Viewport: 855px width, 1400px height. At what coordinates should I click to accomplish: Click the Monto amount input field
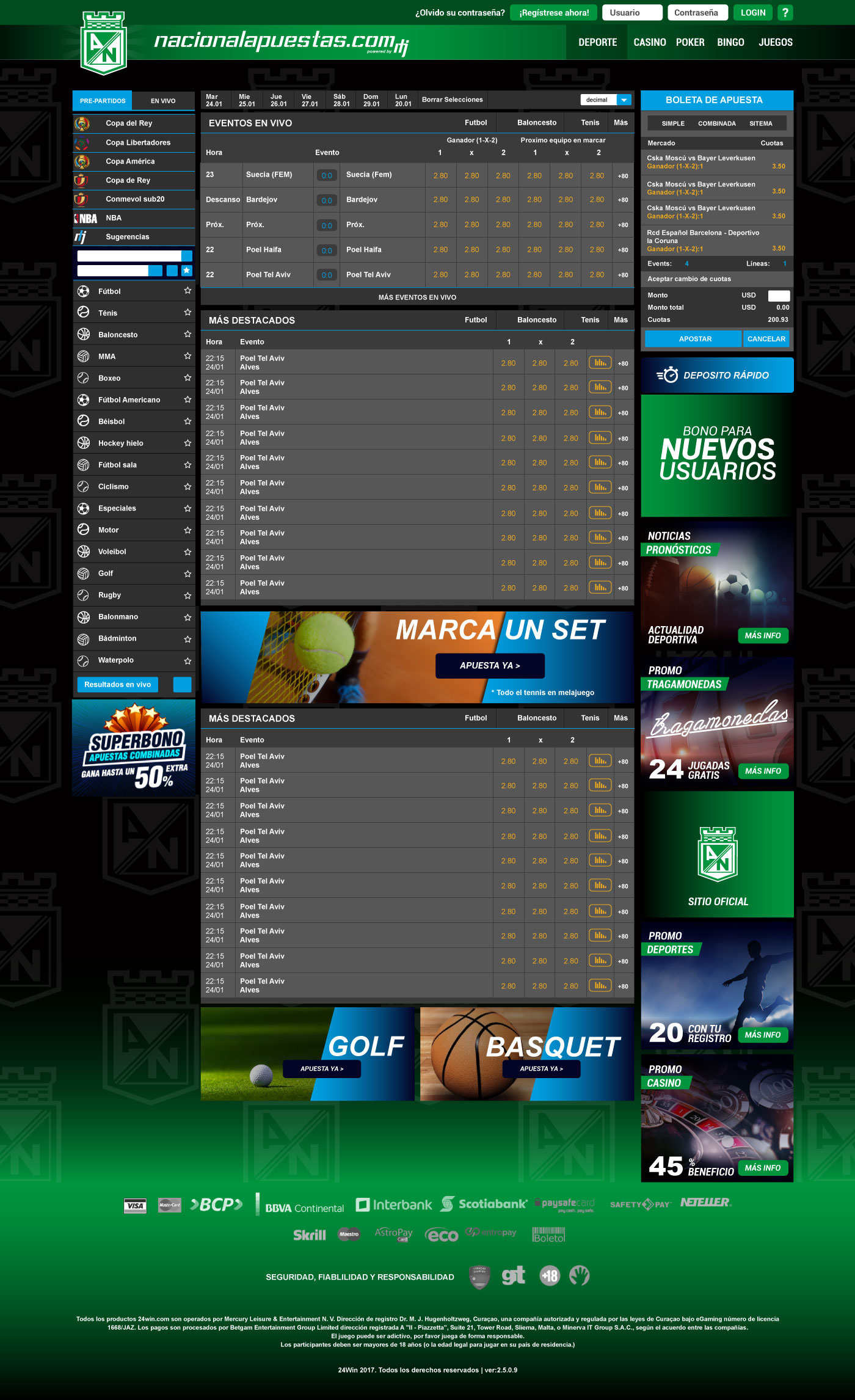779,296
